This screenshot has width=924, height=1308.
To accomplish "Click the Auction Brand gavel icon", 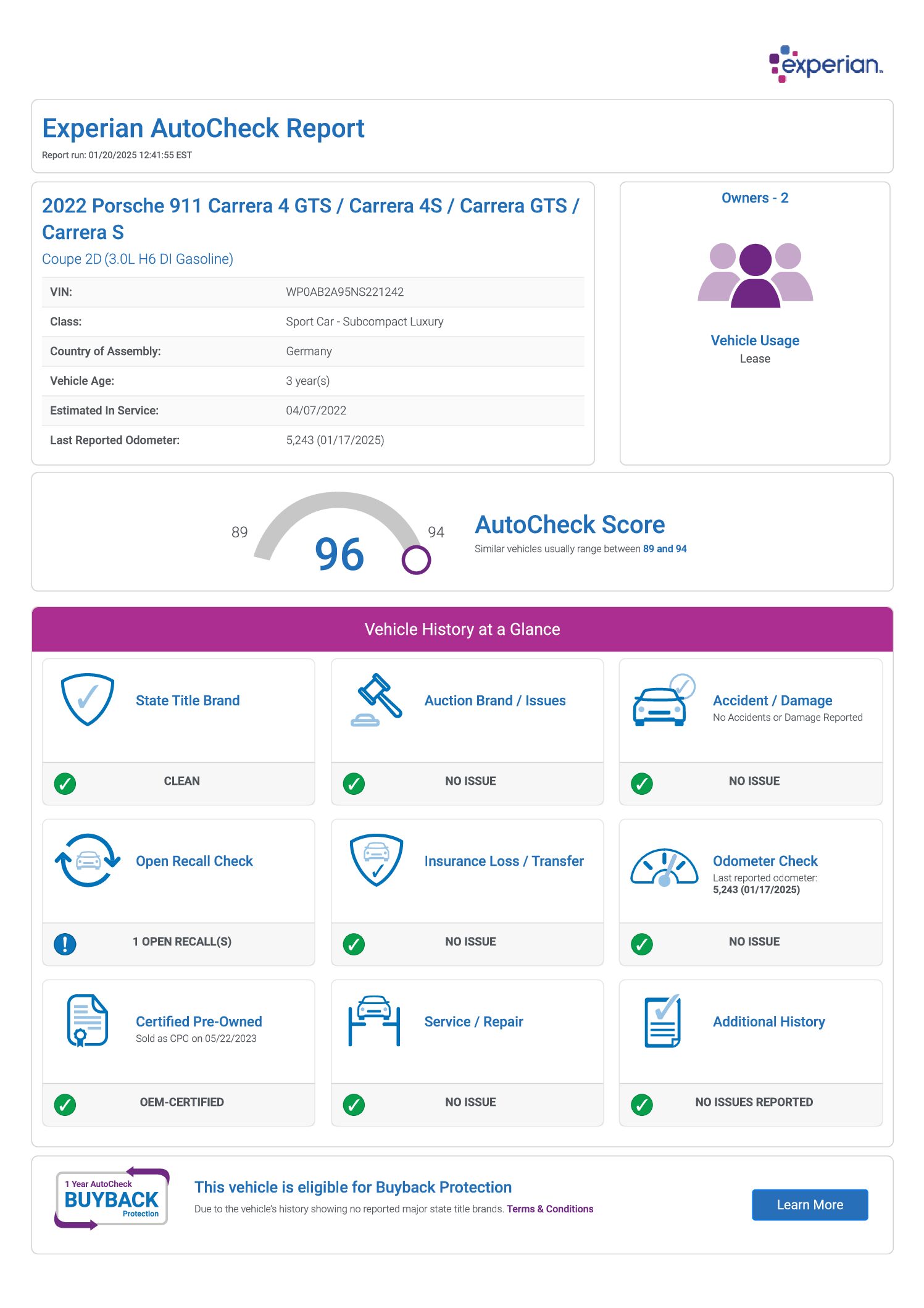I will tap(376, 700).
